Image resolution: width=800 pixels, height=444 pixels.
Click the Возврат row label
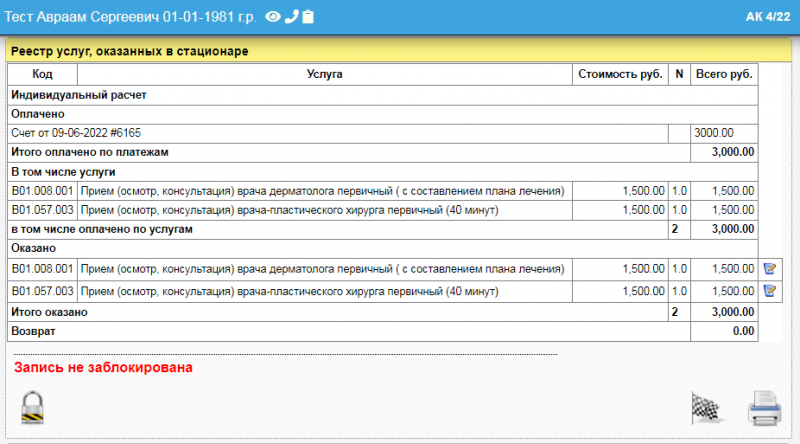pyautogui.click(x=33, y=330)
